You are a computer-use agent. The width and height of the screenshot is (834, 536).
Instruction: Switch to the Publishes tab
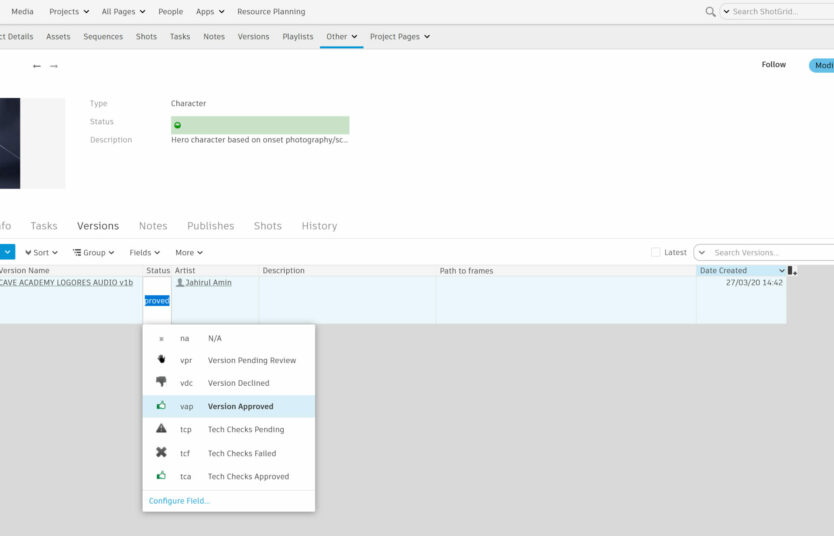(x=210, y=226)
